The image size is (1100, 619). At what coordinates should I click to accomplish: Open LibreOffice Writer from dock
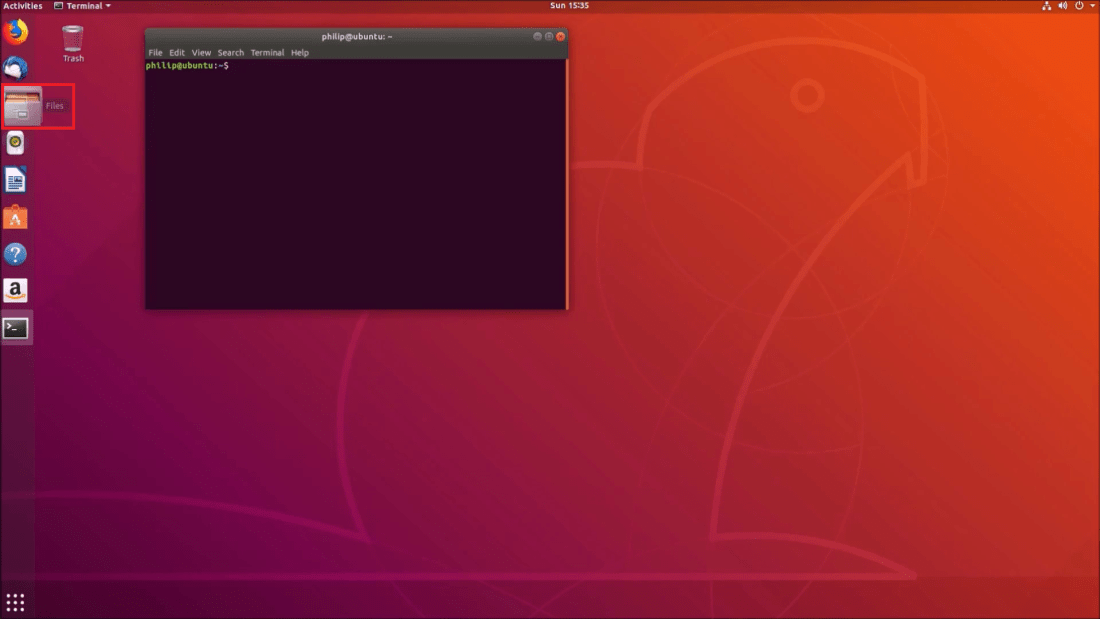tap(16, 180)
